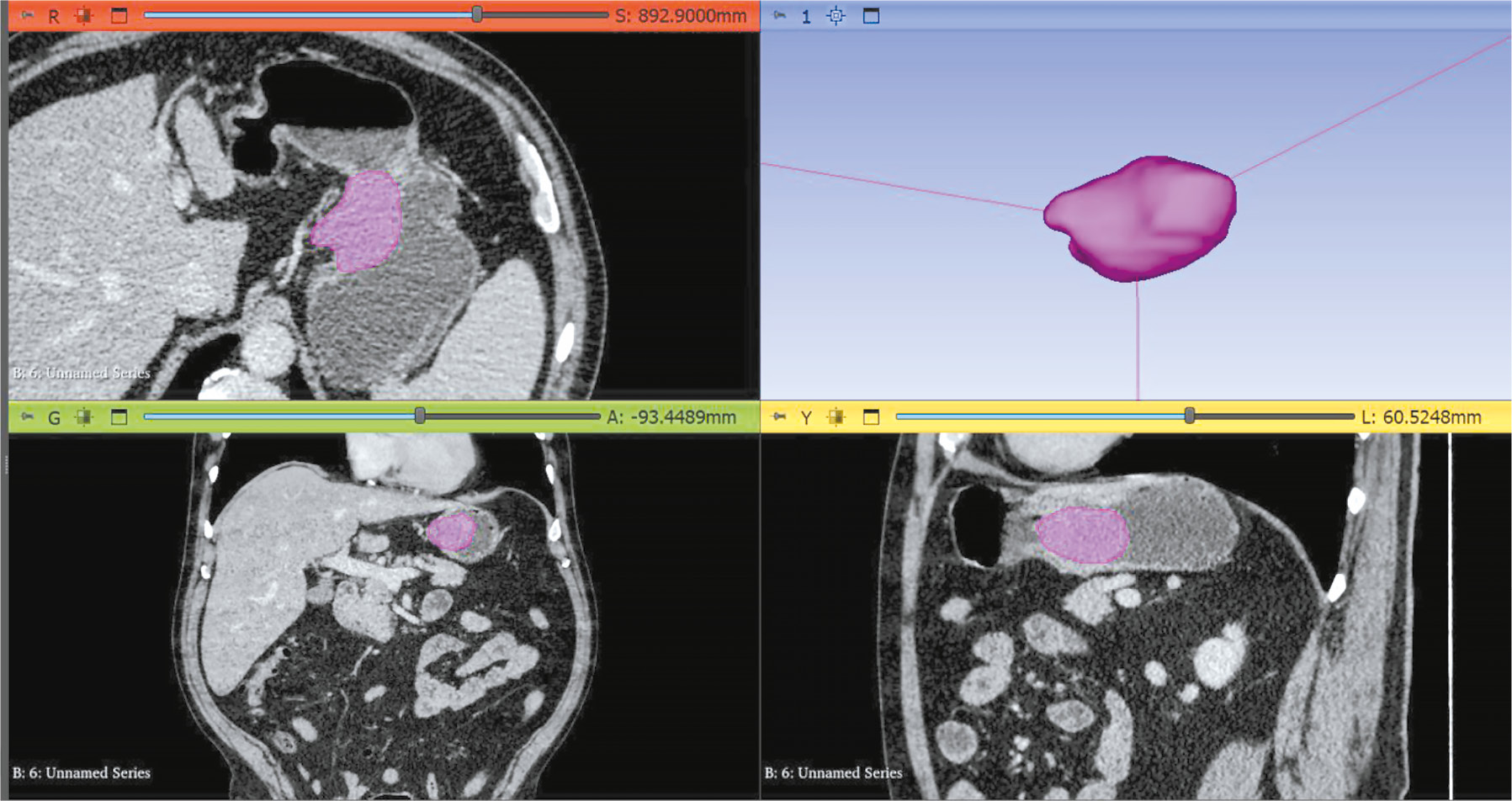Expand the pin options of the 3D view
The height and width of the screenshot is (801, 1512).
(779, 16)
